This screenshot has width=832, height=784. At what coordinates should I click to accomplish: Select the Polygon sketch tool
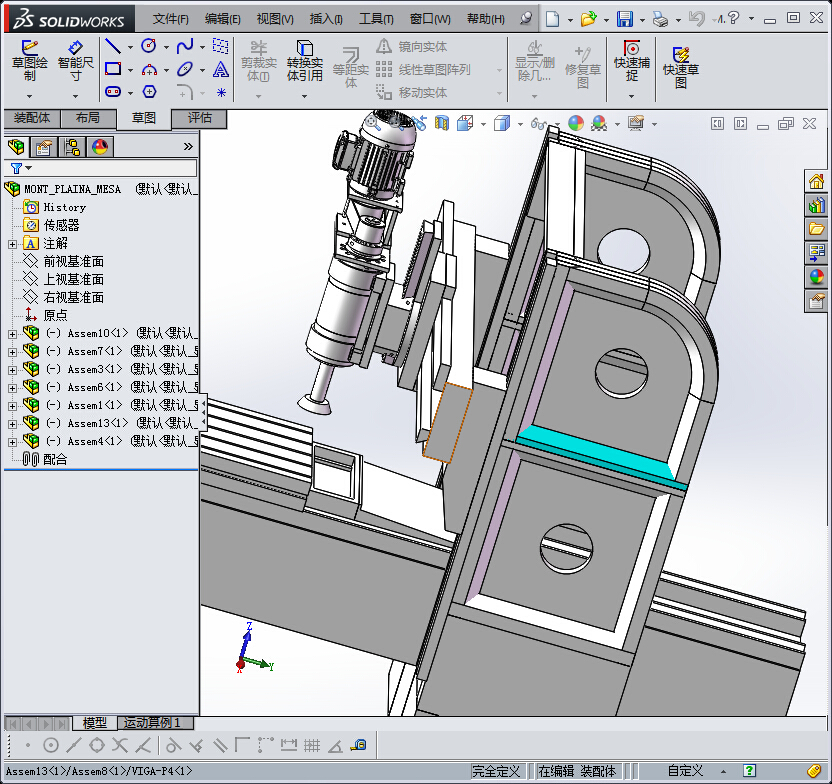pos(149,92)
